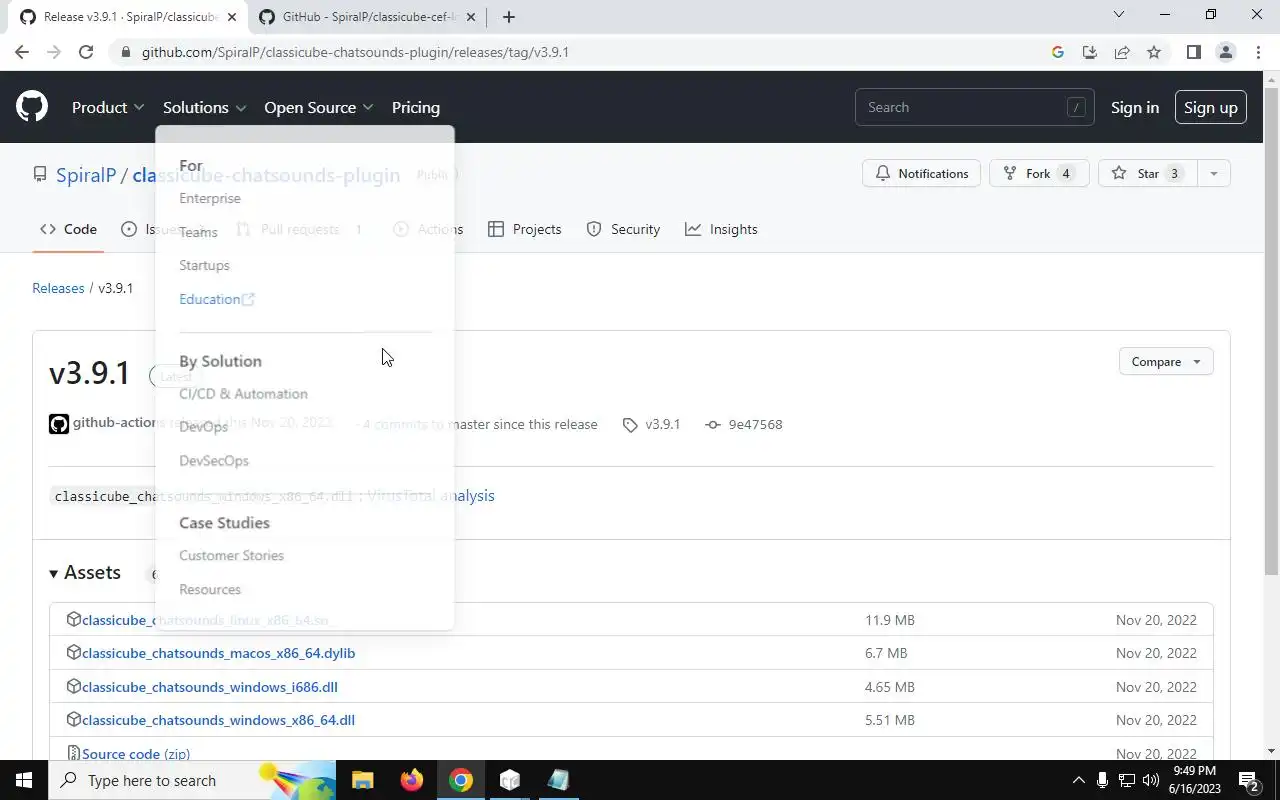The image size is (1280, 800).
Task: Download classicube_chatsounds_windows_x86_64.dll
Action: (218, 720)
